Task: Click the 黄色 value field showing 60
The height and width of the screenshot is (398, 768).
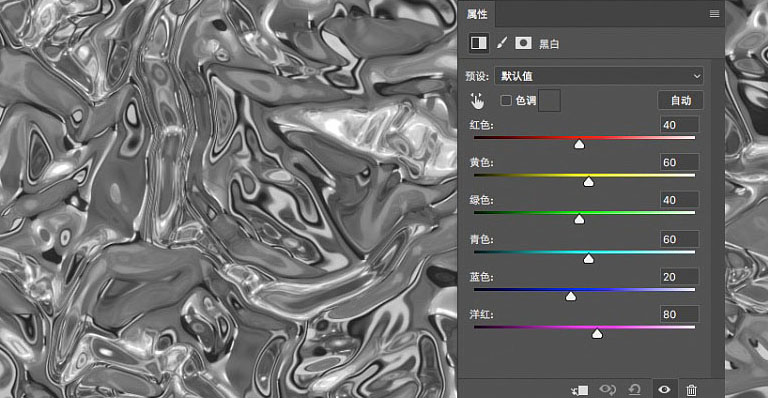Action: [x=679, y=162]
